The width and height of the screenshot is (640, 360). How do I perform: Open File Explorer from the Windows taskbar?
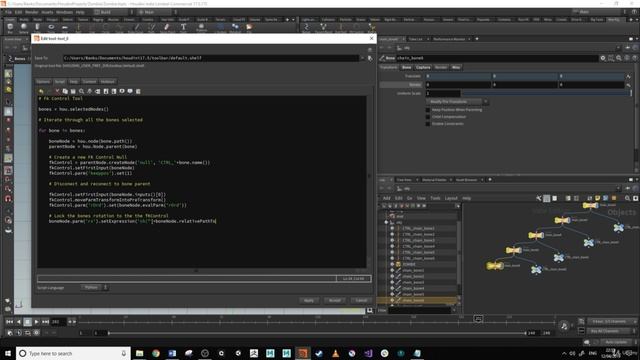(140, 353)
